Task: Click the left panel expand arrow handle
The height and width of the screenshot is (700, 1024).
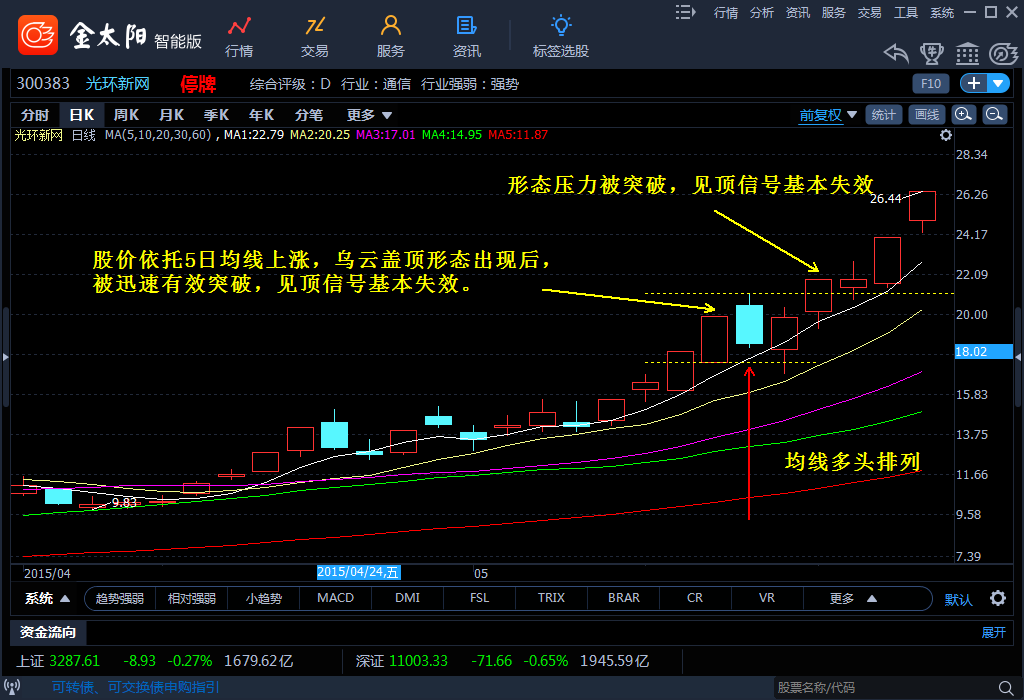Action: coord(5,357)
